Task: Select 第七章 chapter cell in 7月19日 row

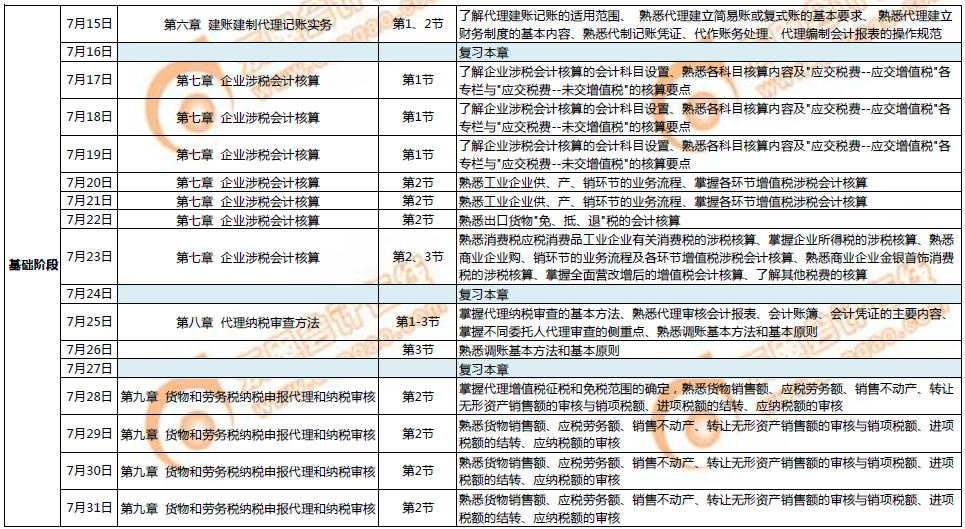Action: point(248,154)
